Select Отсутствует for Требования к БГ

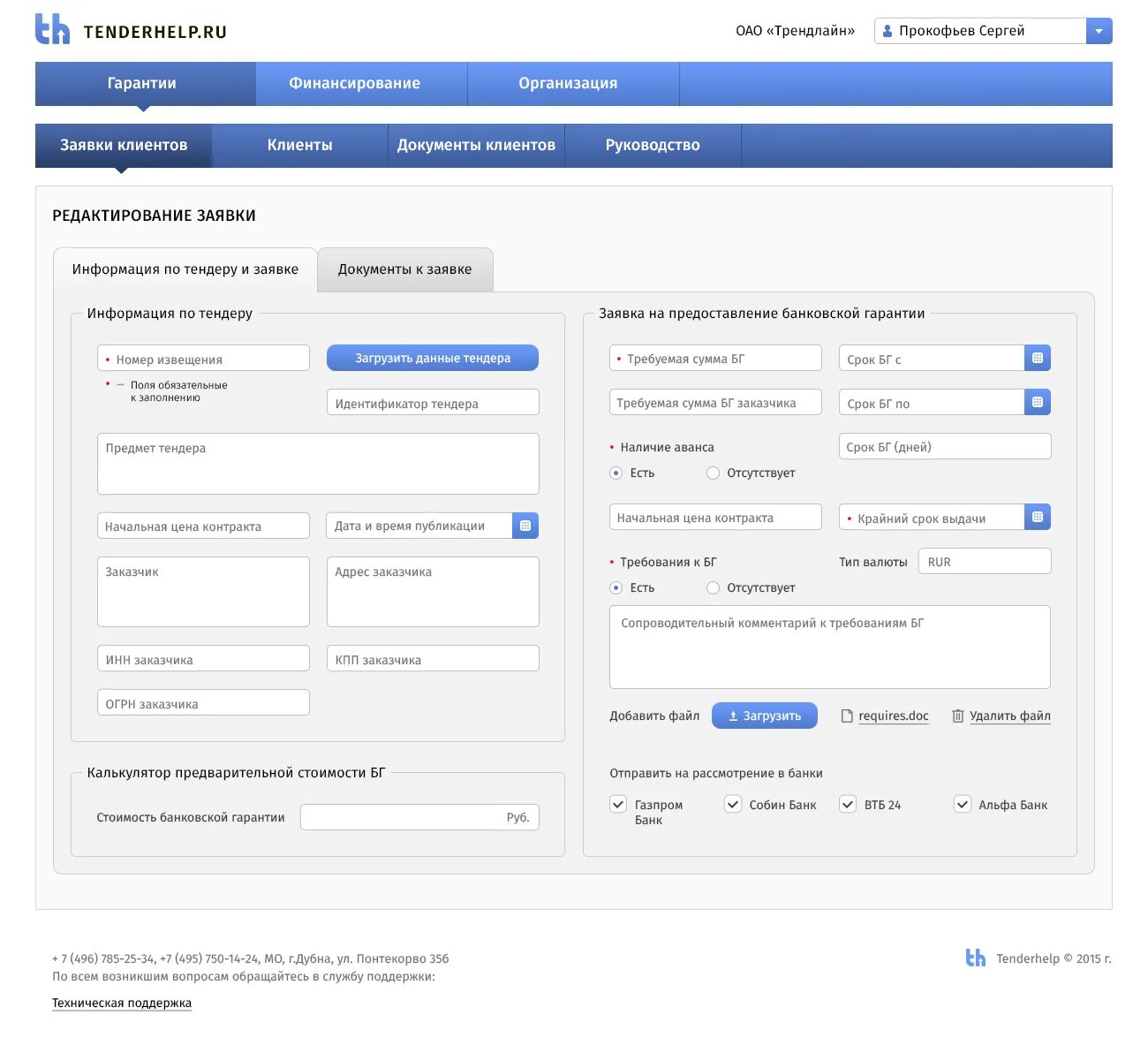click(713, 587)
